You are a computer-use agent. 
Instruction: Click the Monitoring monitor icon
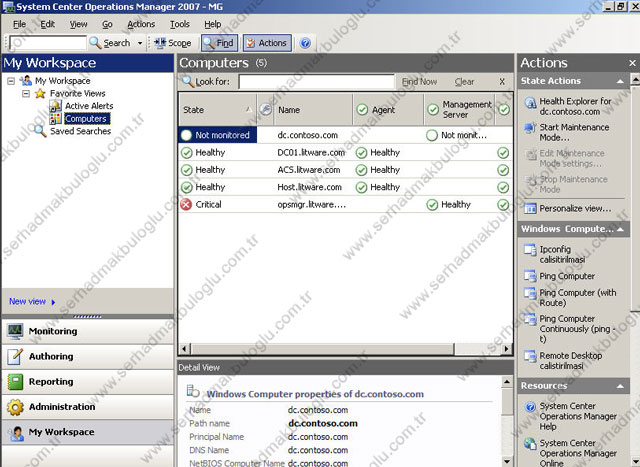15,331
